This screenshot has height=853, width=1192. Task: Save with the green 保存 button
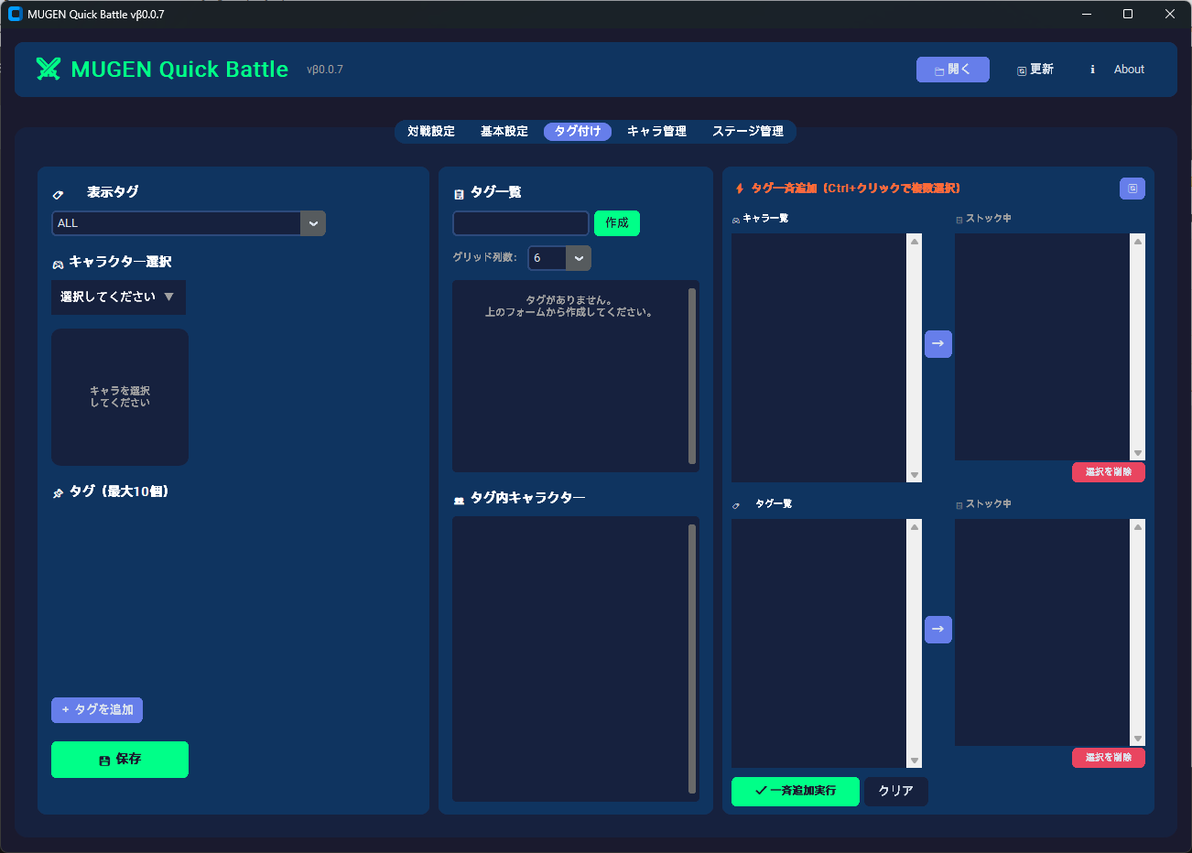120,759
